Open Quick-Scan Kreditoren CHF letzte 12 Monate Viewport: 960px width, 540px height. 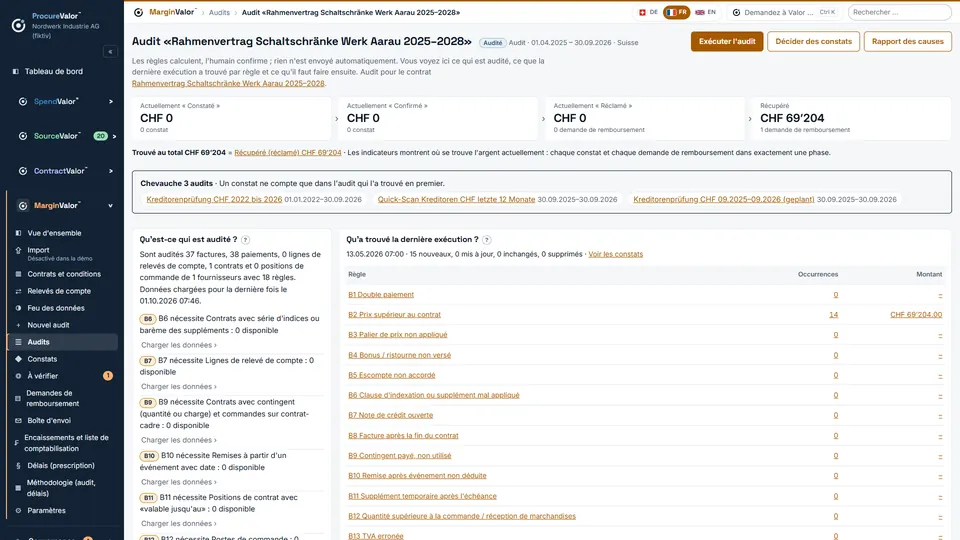point(456,200)
